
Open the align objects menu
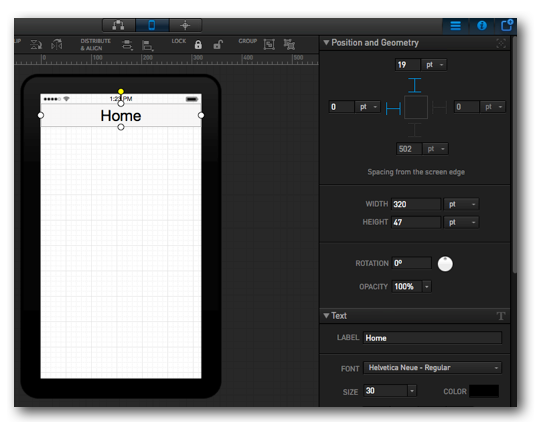(x=148, y=45)
